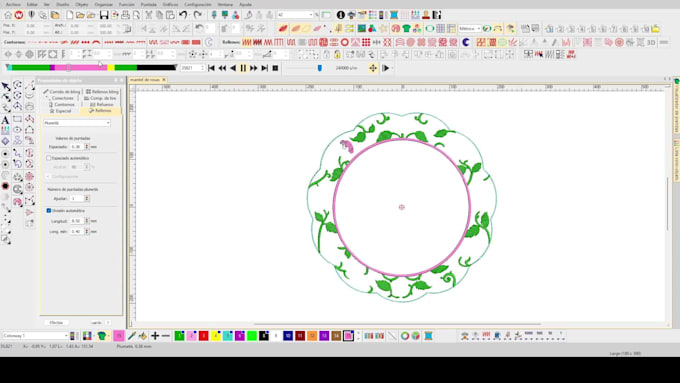Open the info "i" circle icon

click(340, 15)
